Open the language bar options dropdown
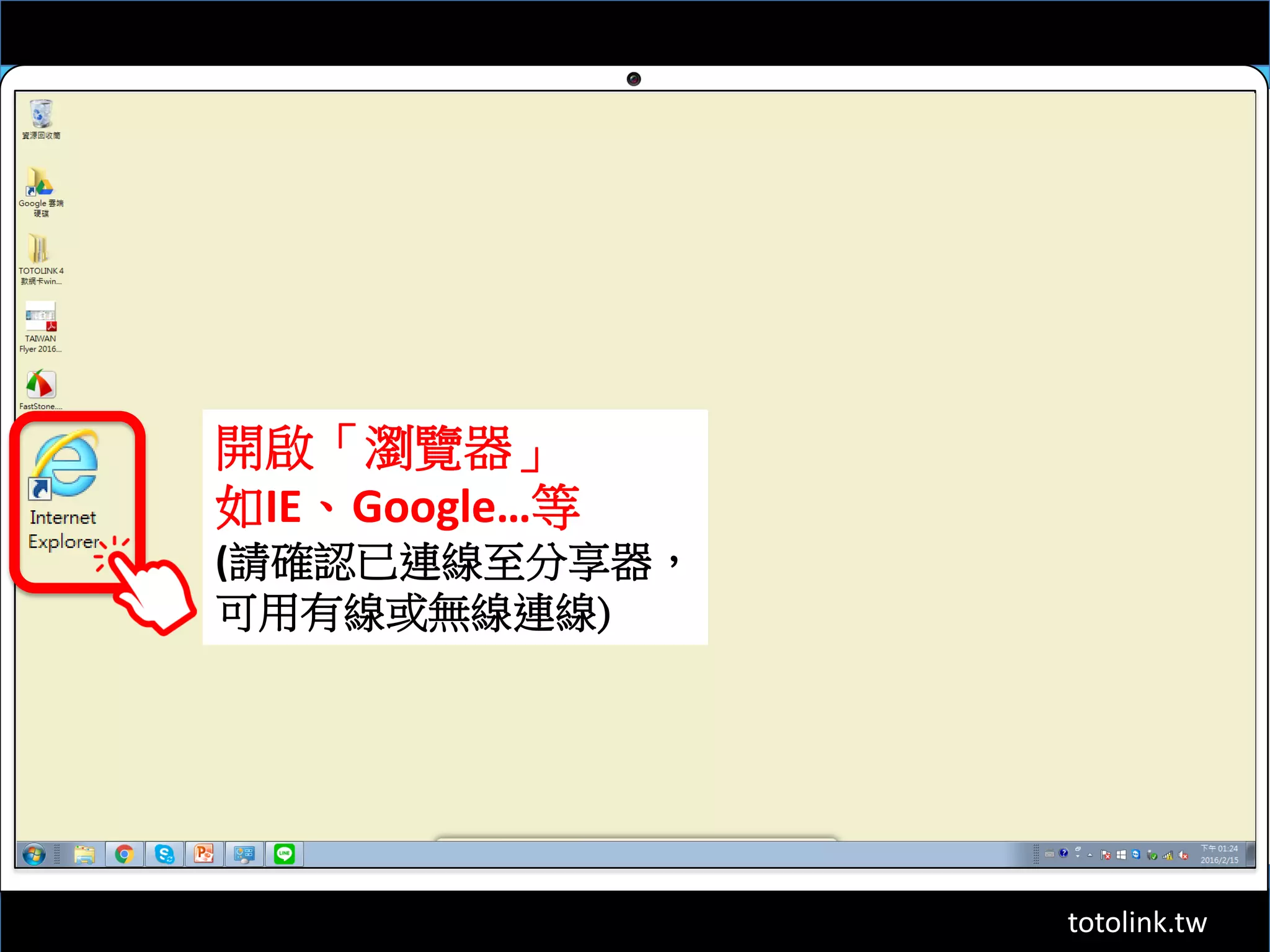Screen dimensions: 1270x952 click(x=1078, y=856)
